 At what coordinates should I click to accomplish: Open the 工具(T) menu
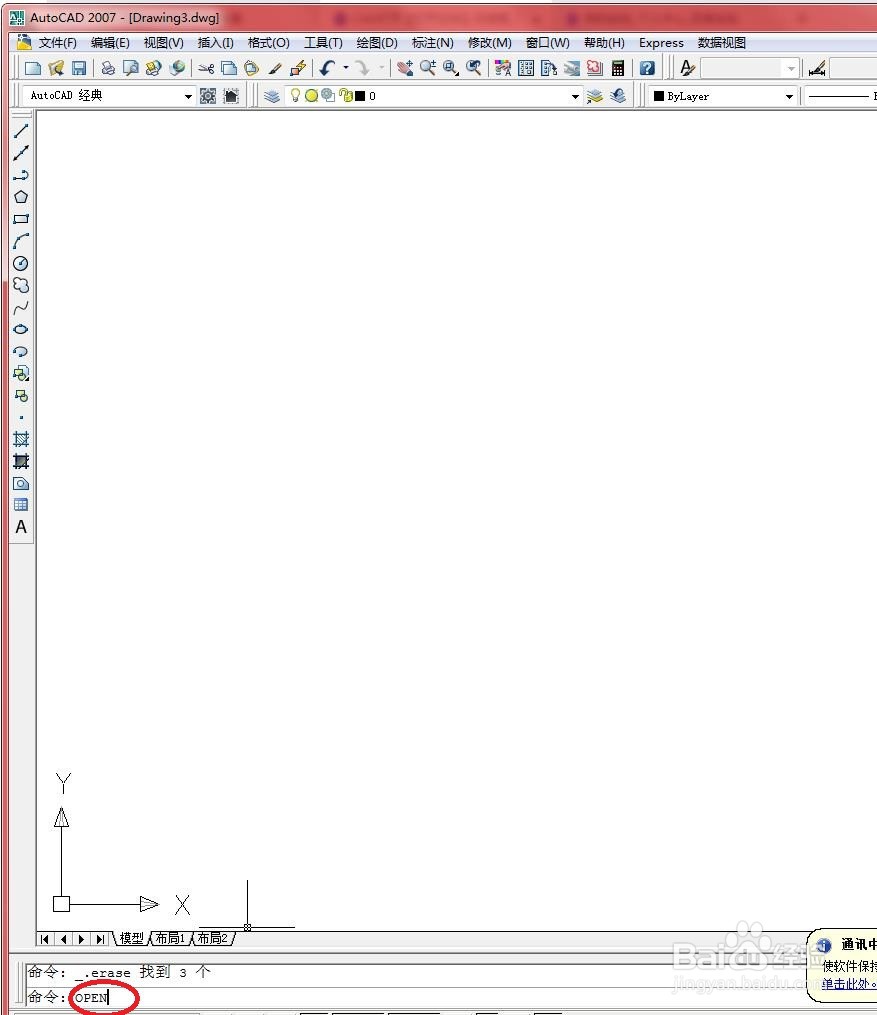[x=323, y=43]
